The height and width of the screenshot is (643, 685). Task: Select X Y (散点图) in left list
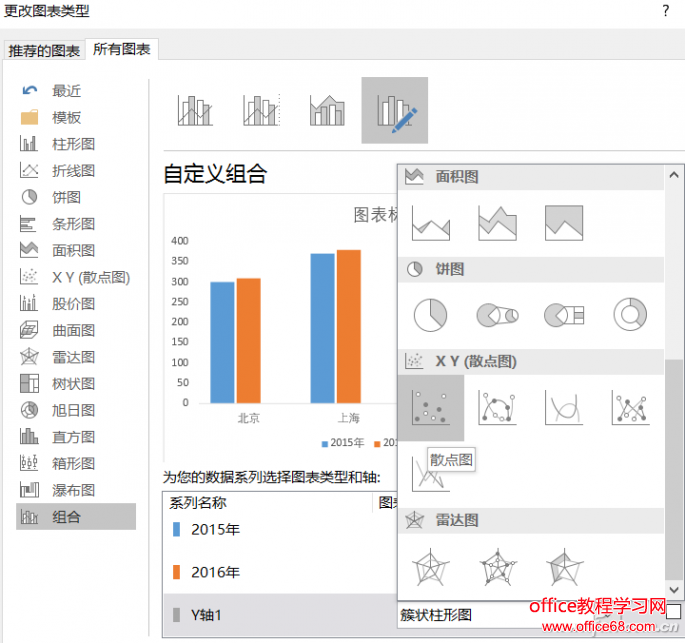coord(76,277)
